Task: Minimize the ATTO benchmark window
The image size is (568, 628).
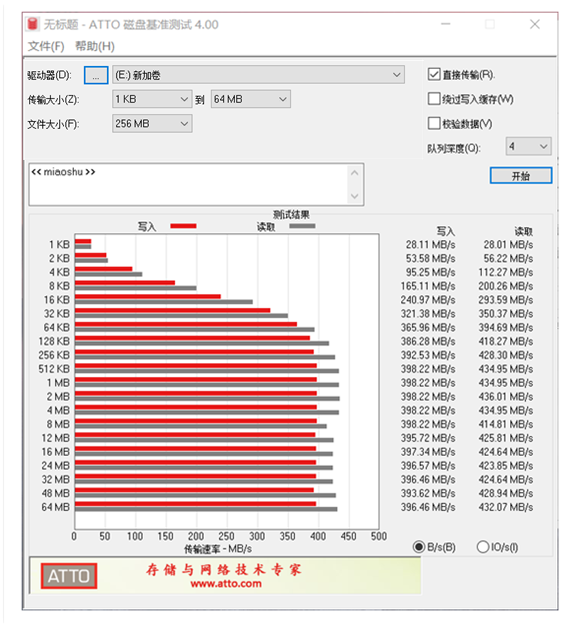Action: [x=446, y=24]
